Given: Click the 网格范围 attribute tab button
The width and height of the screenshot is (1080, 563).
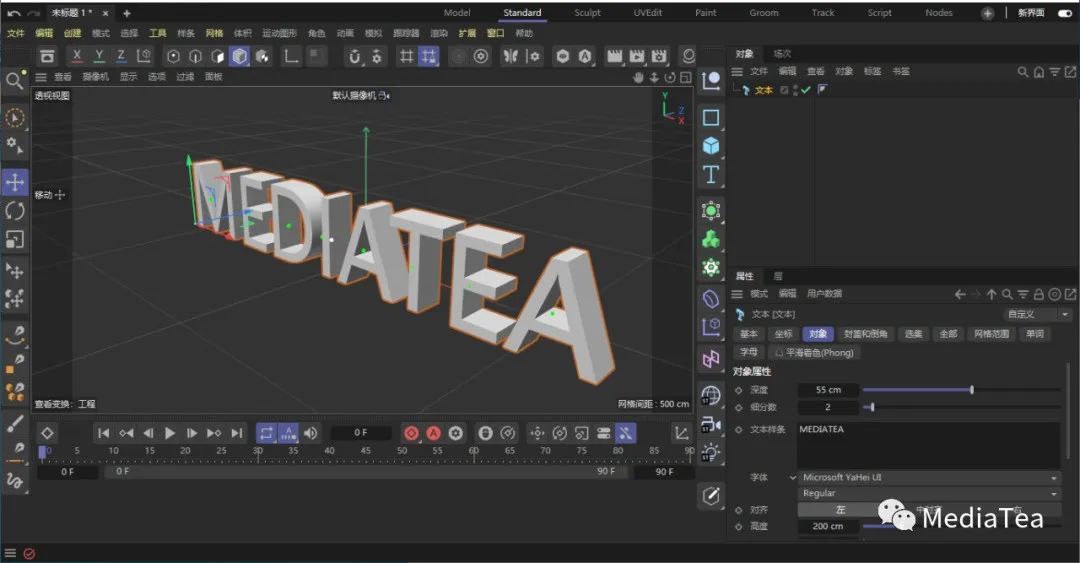Looking at the screenshot, I should (x=991, y=334).
